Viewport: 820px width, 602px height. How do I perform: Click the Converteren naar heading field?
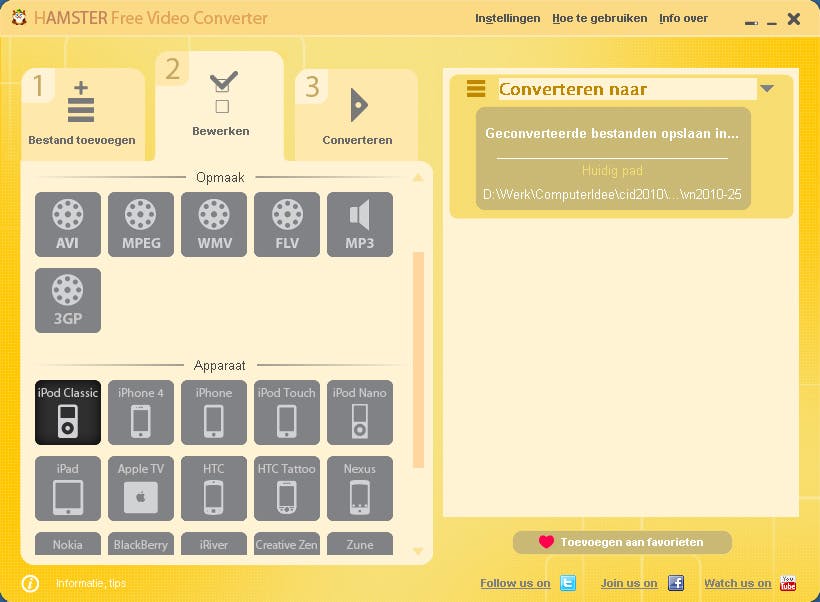(x=627, y=89)
